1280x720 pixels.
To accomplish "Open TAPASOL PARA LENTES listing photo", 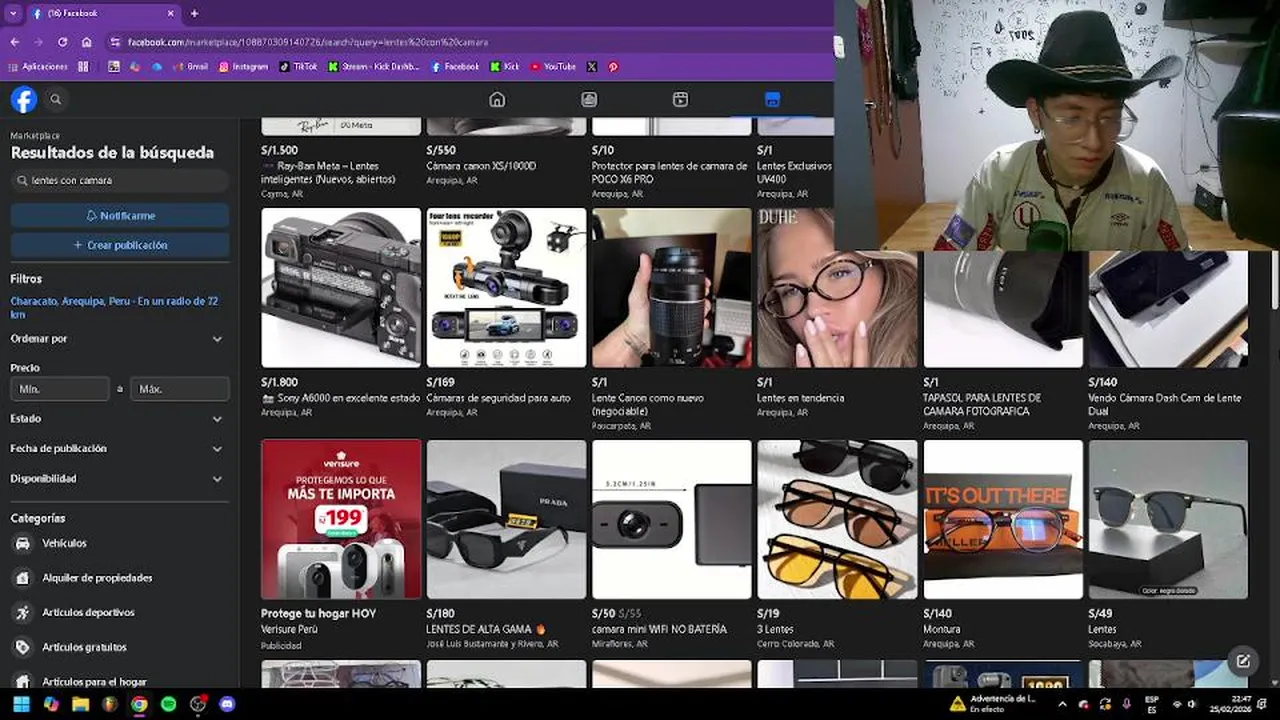I will [x=1002, y=309].
